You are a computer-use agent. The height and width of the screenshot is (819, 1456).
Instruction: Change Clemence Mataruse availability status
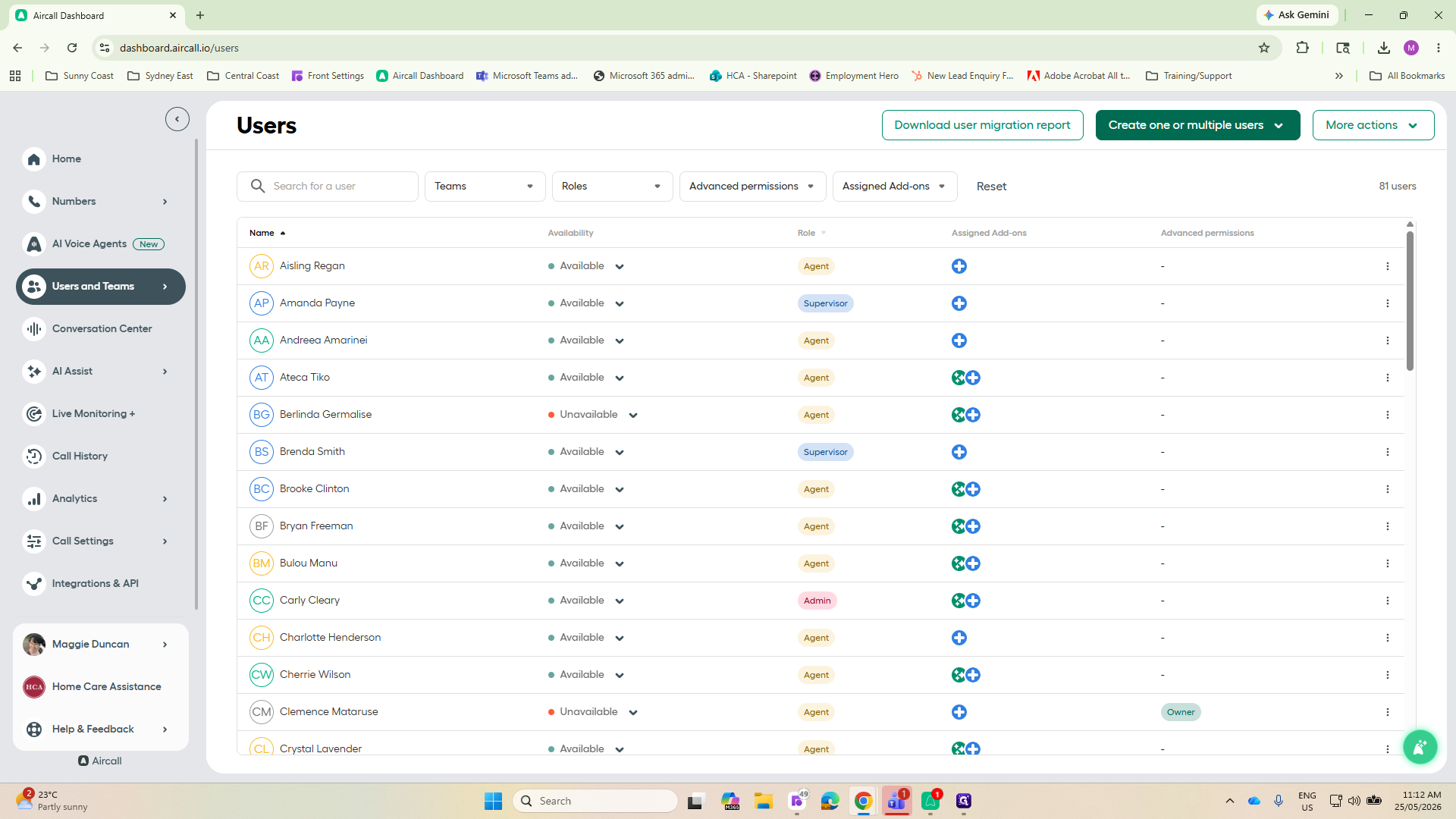click(x=633, y=713)
